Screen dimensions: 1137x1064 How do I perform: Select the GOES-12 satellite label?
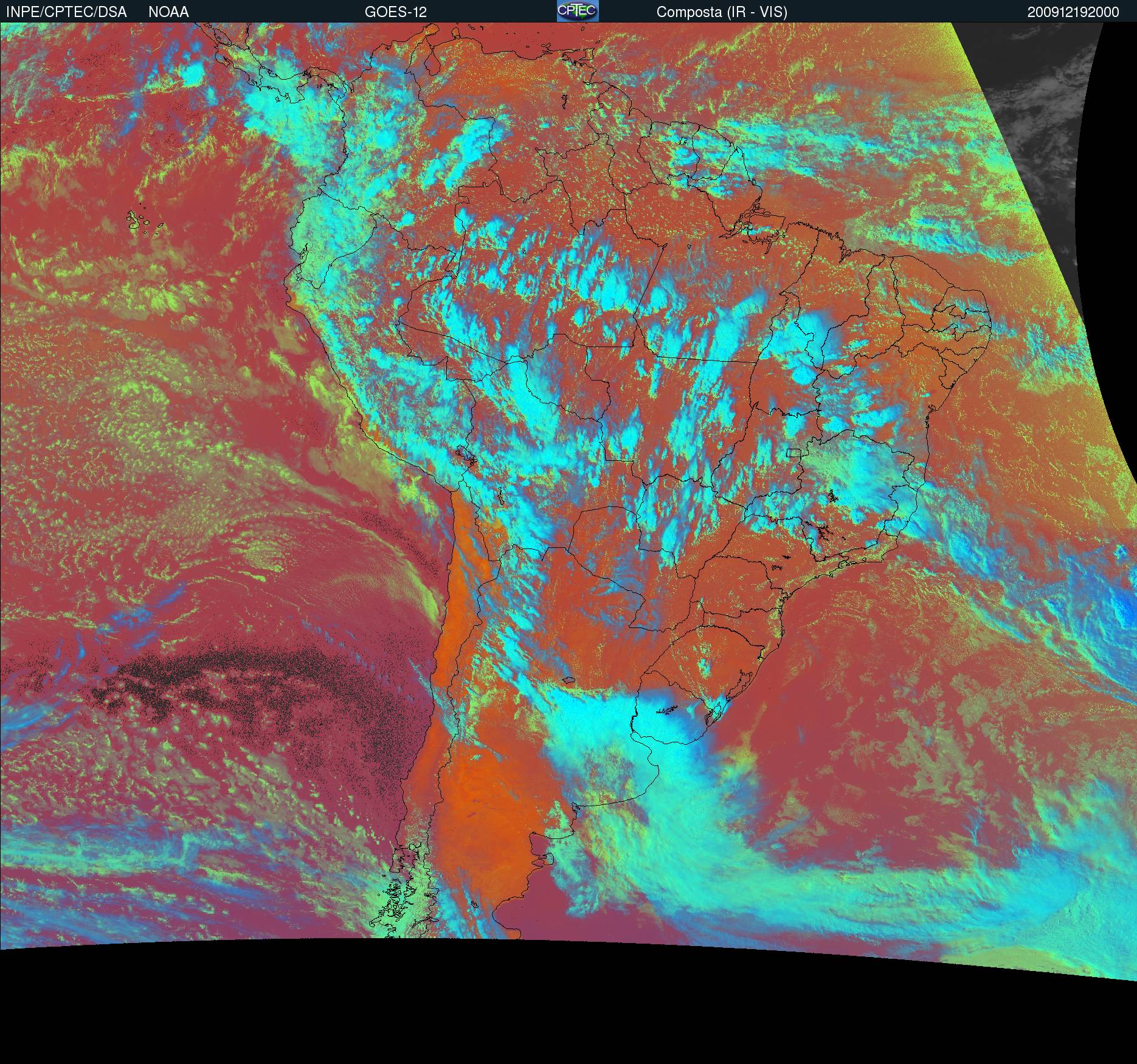(395, 12)
